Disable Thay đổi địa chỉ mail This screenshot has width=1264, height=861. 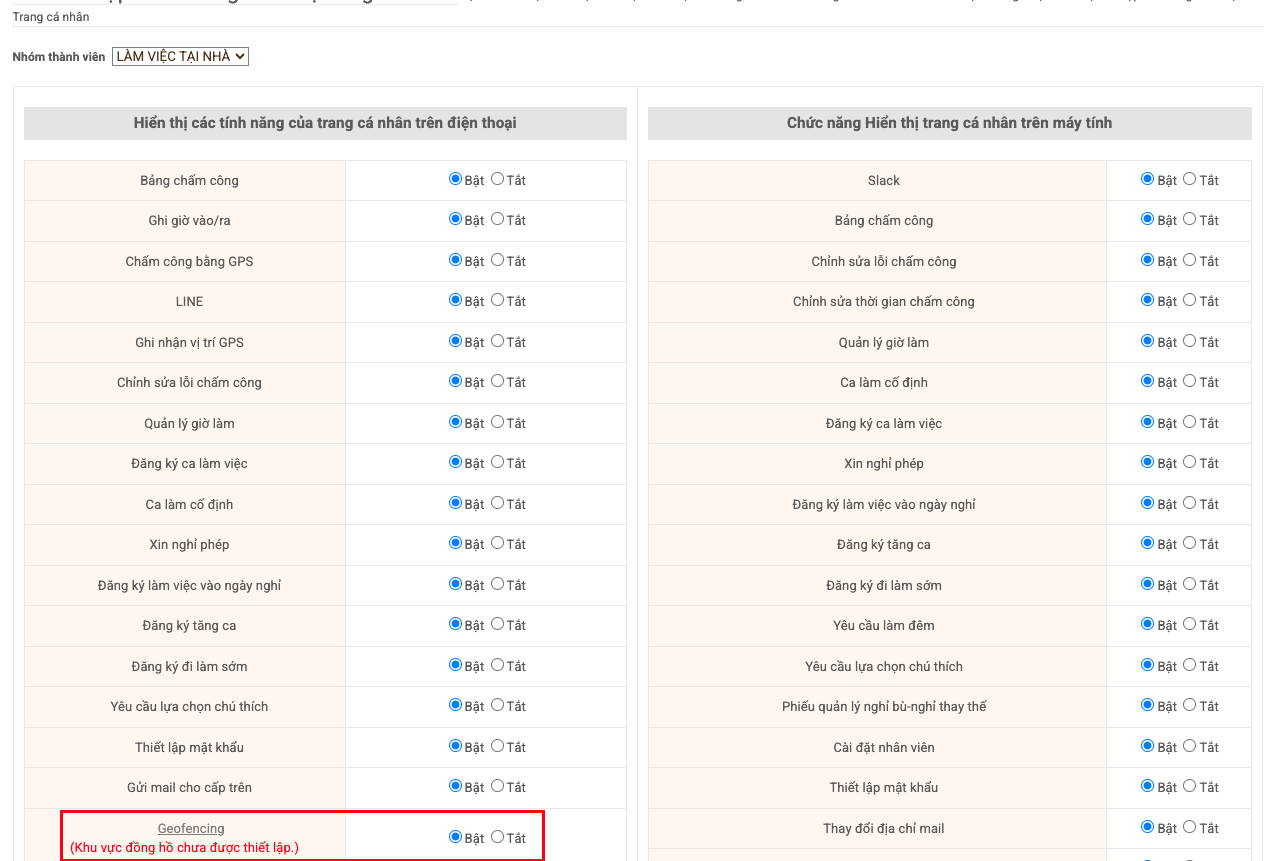(x=1189, y=827)
